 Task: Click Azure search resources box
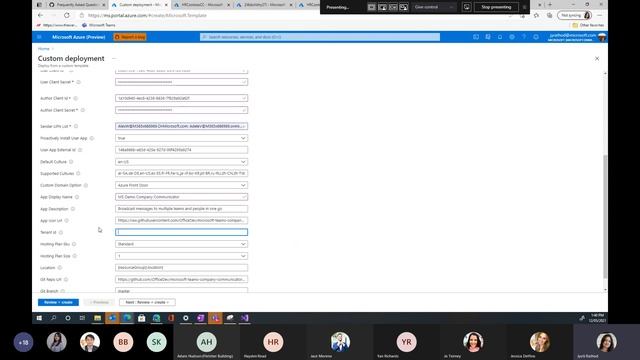[320, 37]
